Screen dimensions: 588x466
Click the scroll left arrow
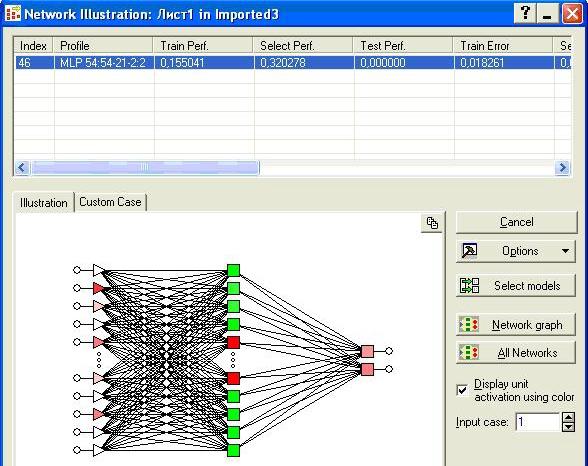click(x=22, y=168)
